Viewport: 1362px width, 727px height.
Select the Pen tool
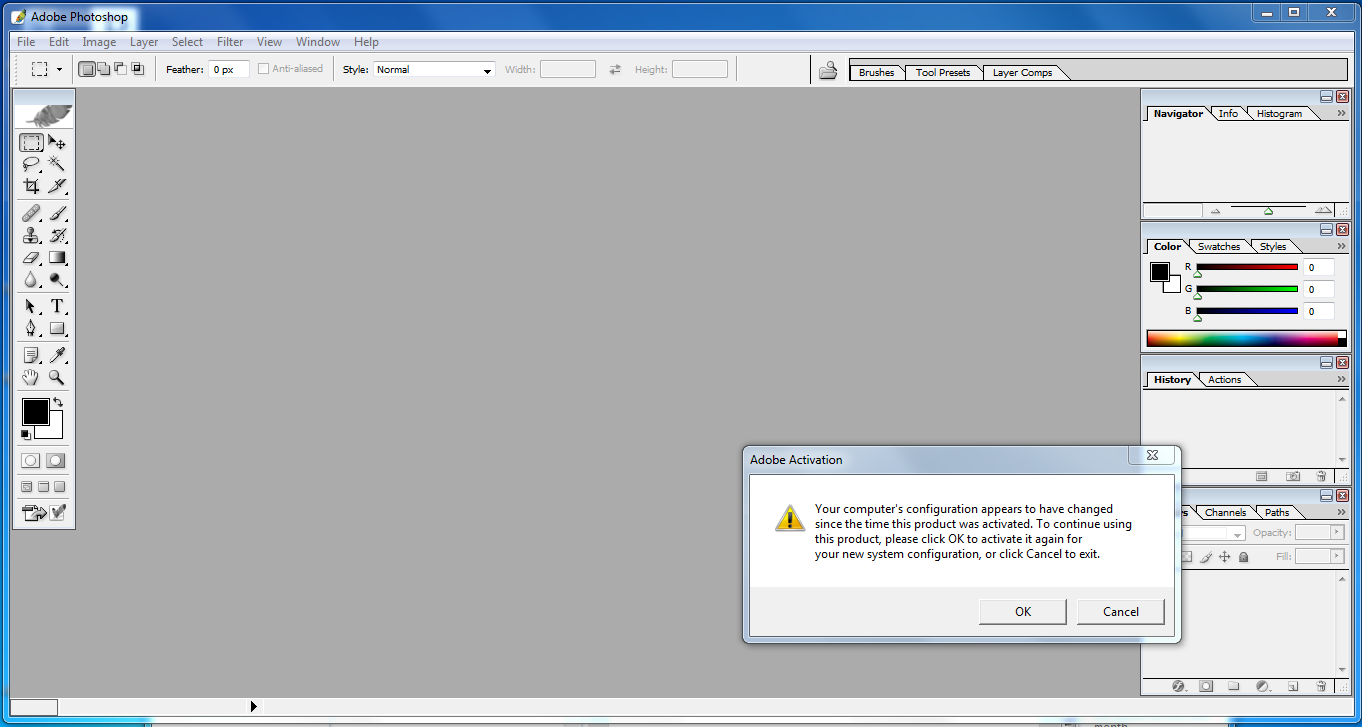(31, 328)
